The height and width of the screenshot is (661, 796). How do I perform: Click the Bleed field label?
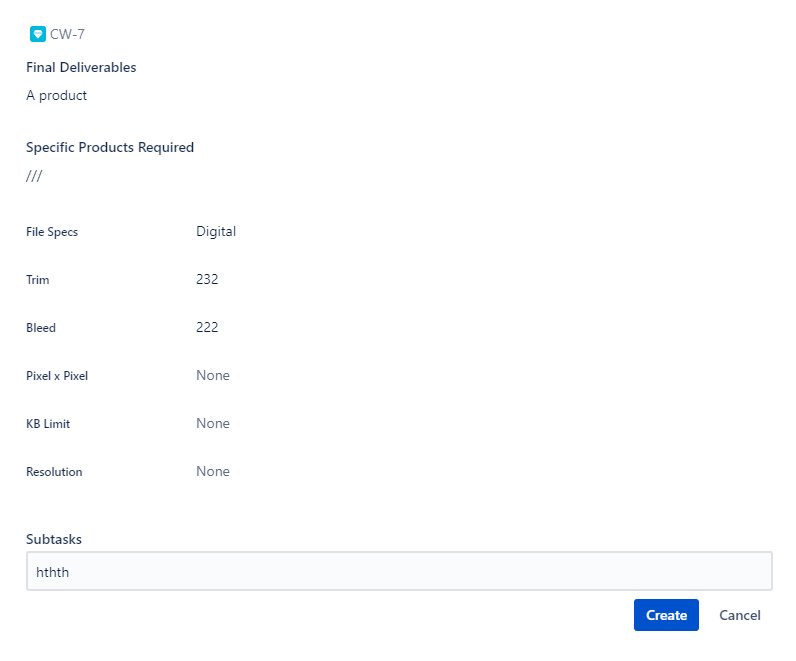(41, 327)
